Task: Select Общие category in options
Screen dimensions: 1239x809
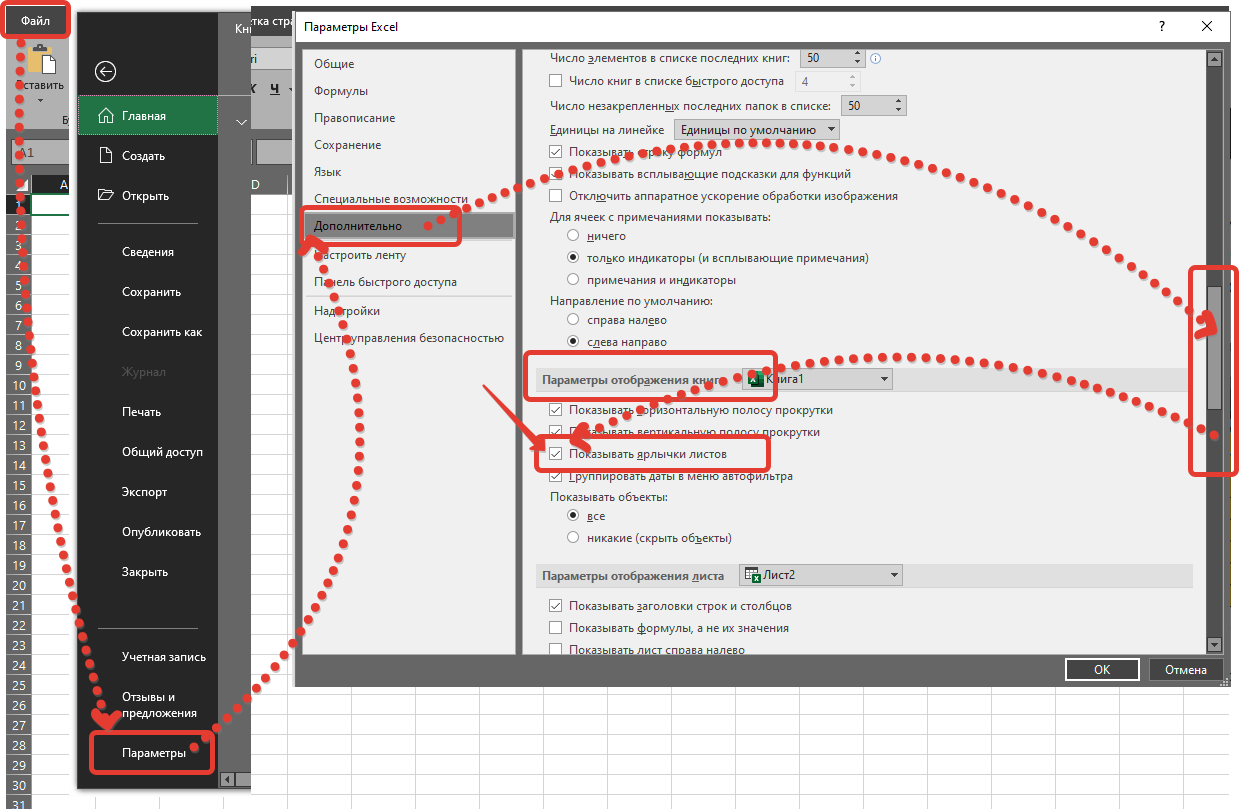Action: pyautogui.click(x=334, y=64)
